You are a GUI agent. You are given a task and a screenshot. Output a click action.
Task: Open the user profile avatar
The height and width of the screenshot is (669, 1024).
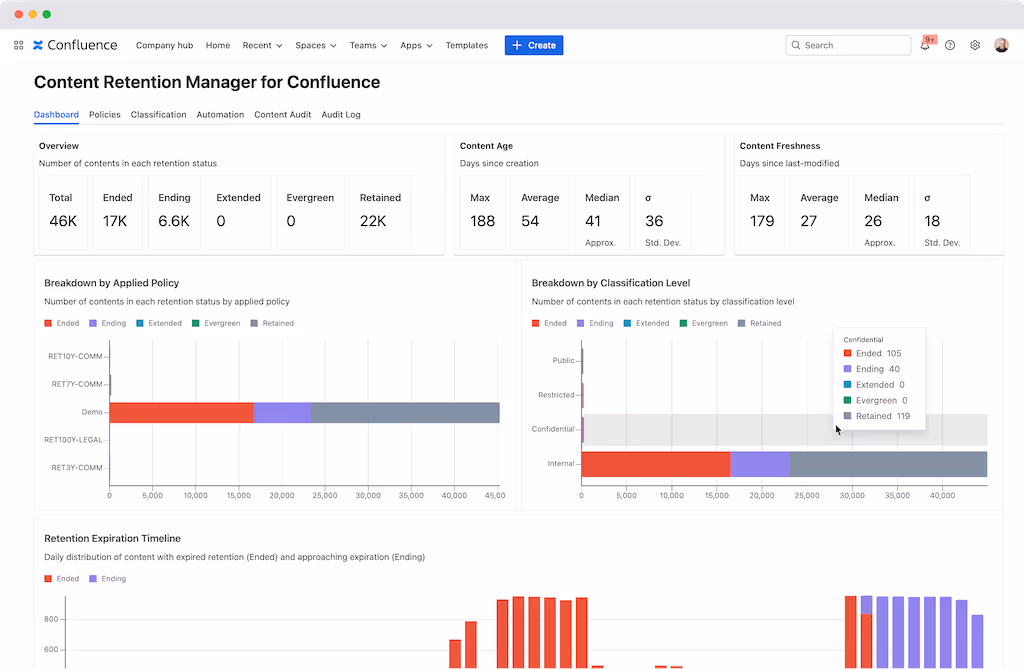tap(1000, 45)
